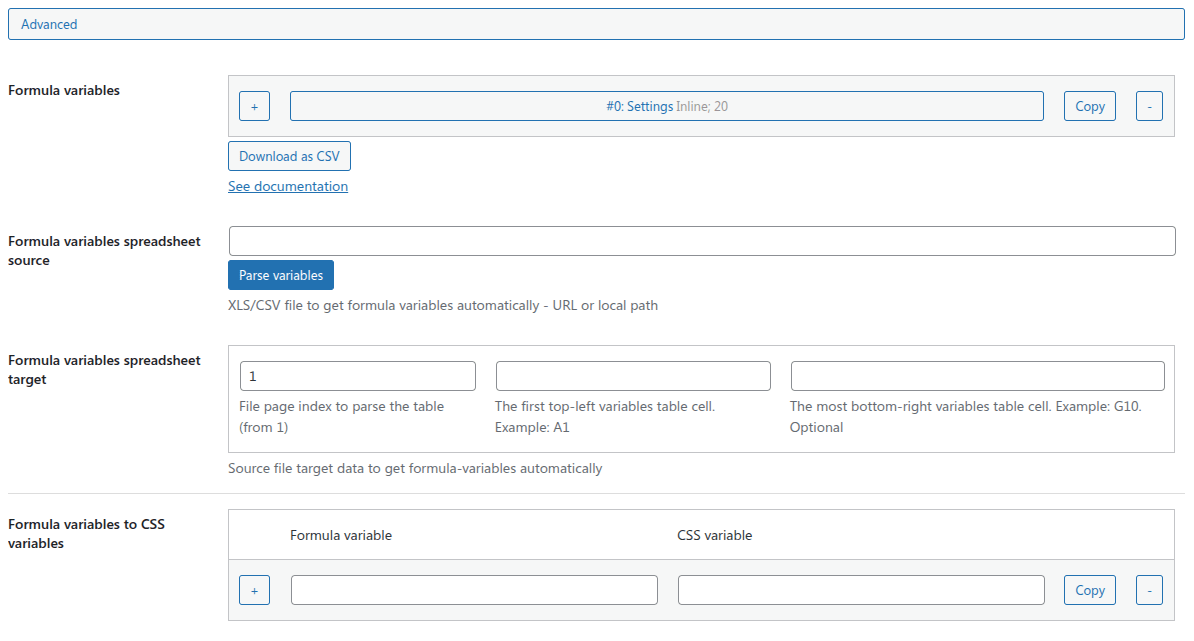Image resolution: width=1194 pixels, height=641 pixels.
Task: Add a formula variable row with plus
Action: 254,106
